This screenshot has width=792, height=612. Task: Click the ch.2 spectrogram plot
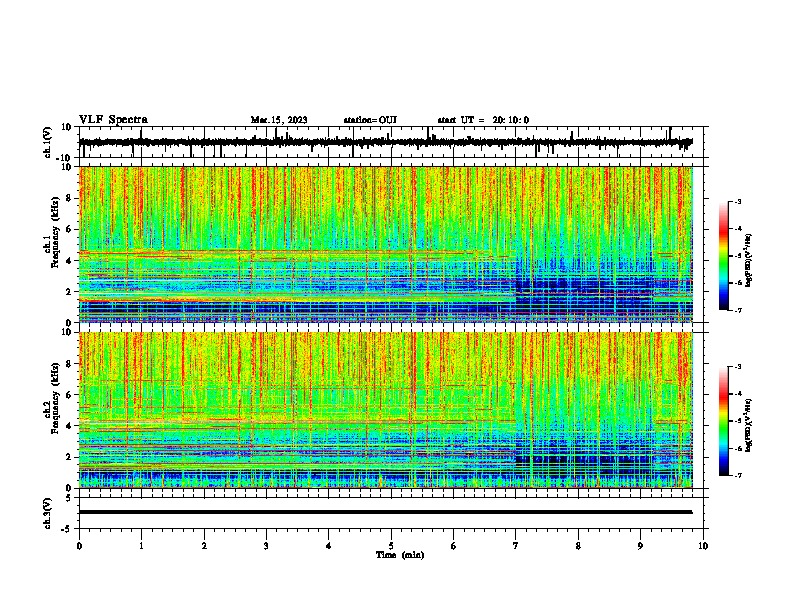tap(386, 410)
